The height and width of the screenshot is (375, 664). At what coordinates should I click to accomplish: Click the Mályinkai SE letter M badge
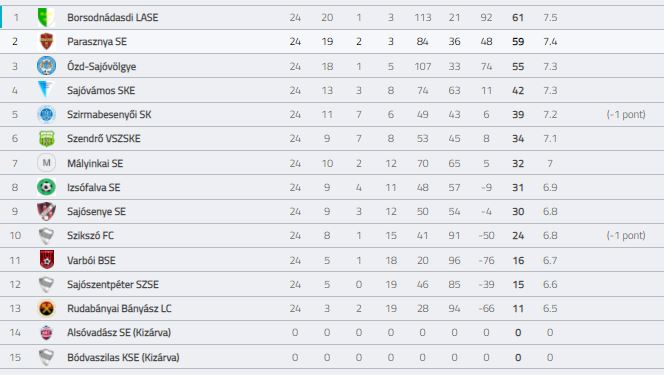46,163
